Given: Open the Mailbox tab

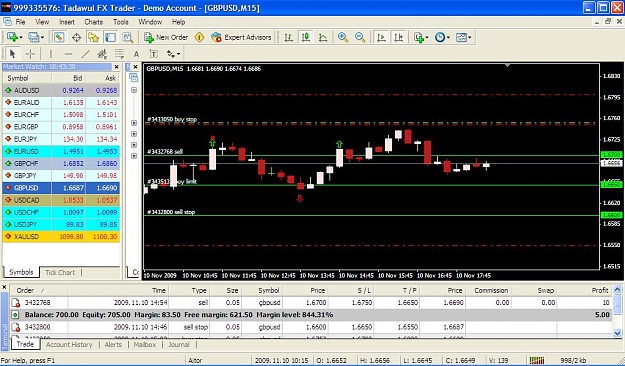Looking at the screenshot, I should tap(145, 344).
